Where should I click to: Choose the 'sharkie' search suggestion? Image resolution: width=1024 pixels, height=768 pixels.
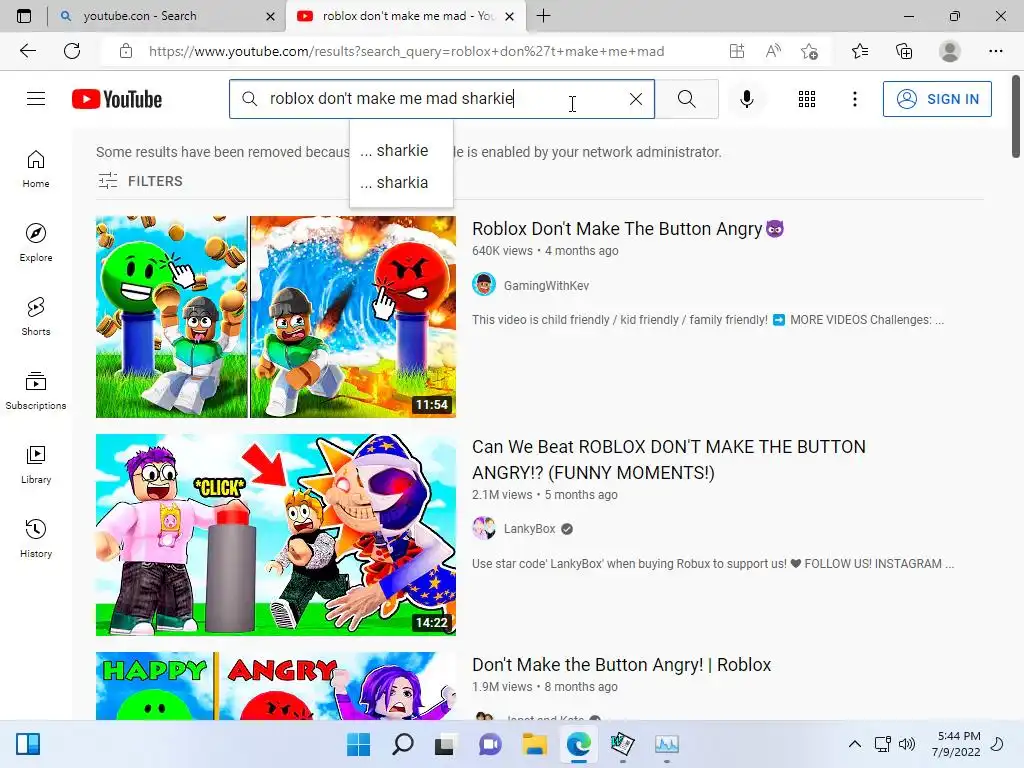[401, 150]
